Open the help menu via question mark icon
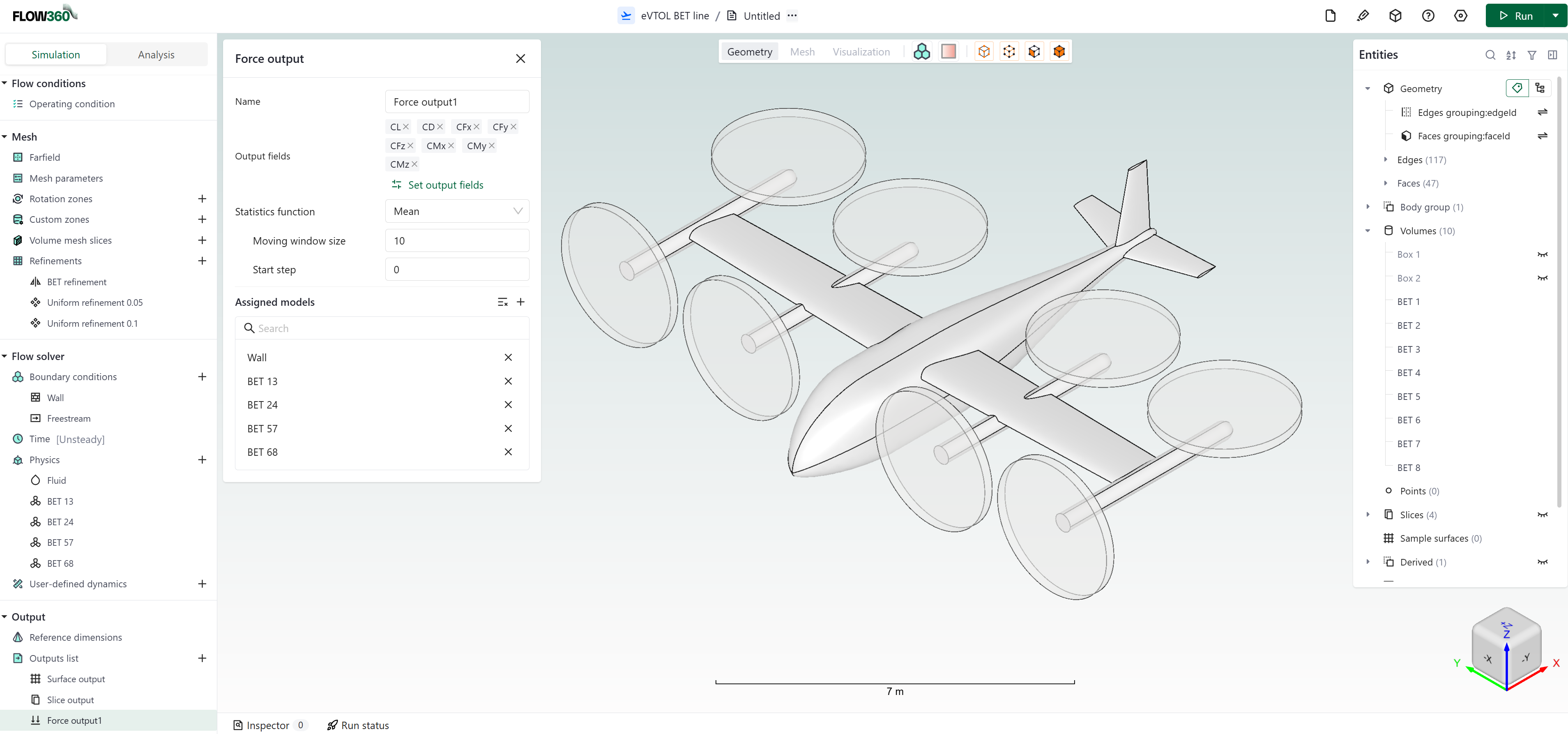 coord(1428,15)
